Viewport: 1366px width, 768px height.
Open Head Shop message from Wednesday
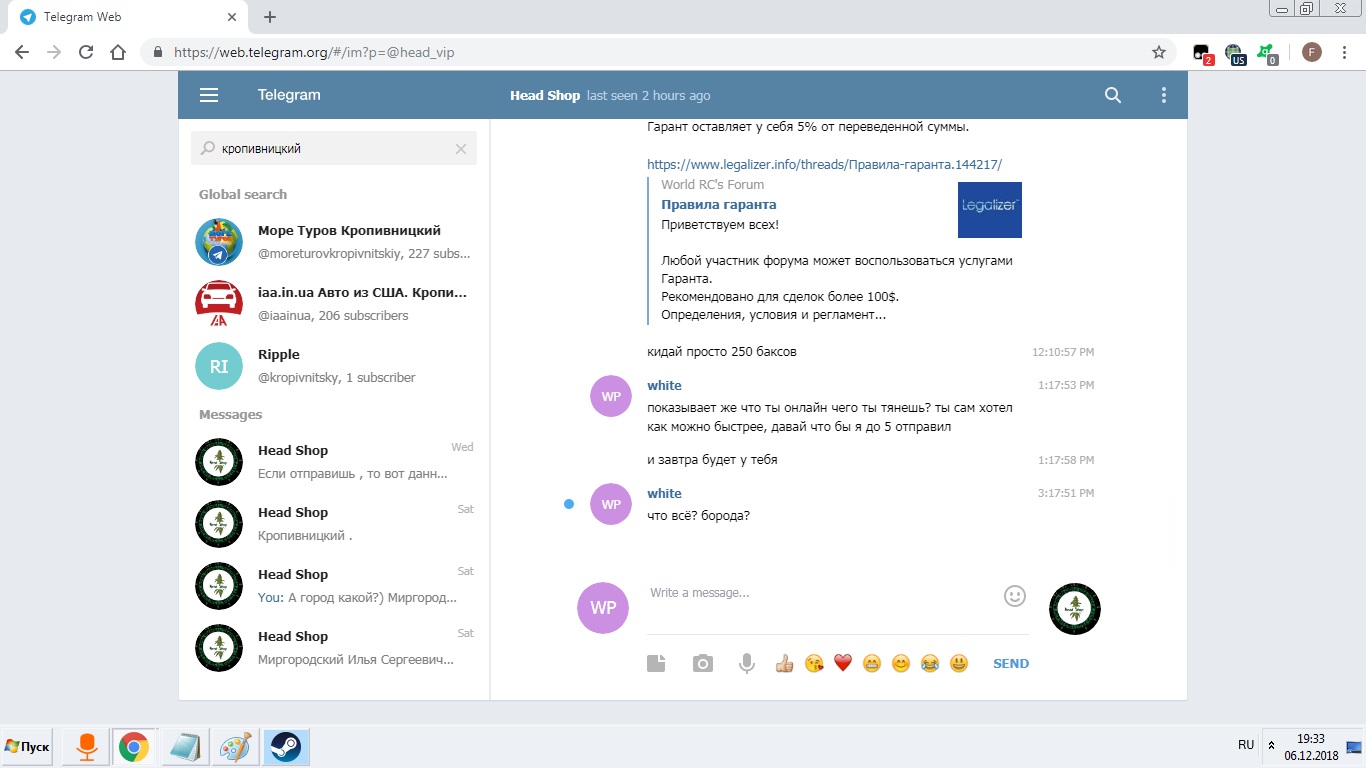tap(334, 462)
